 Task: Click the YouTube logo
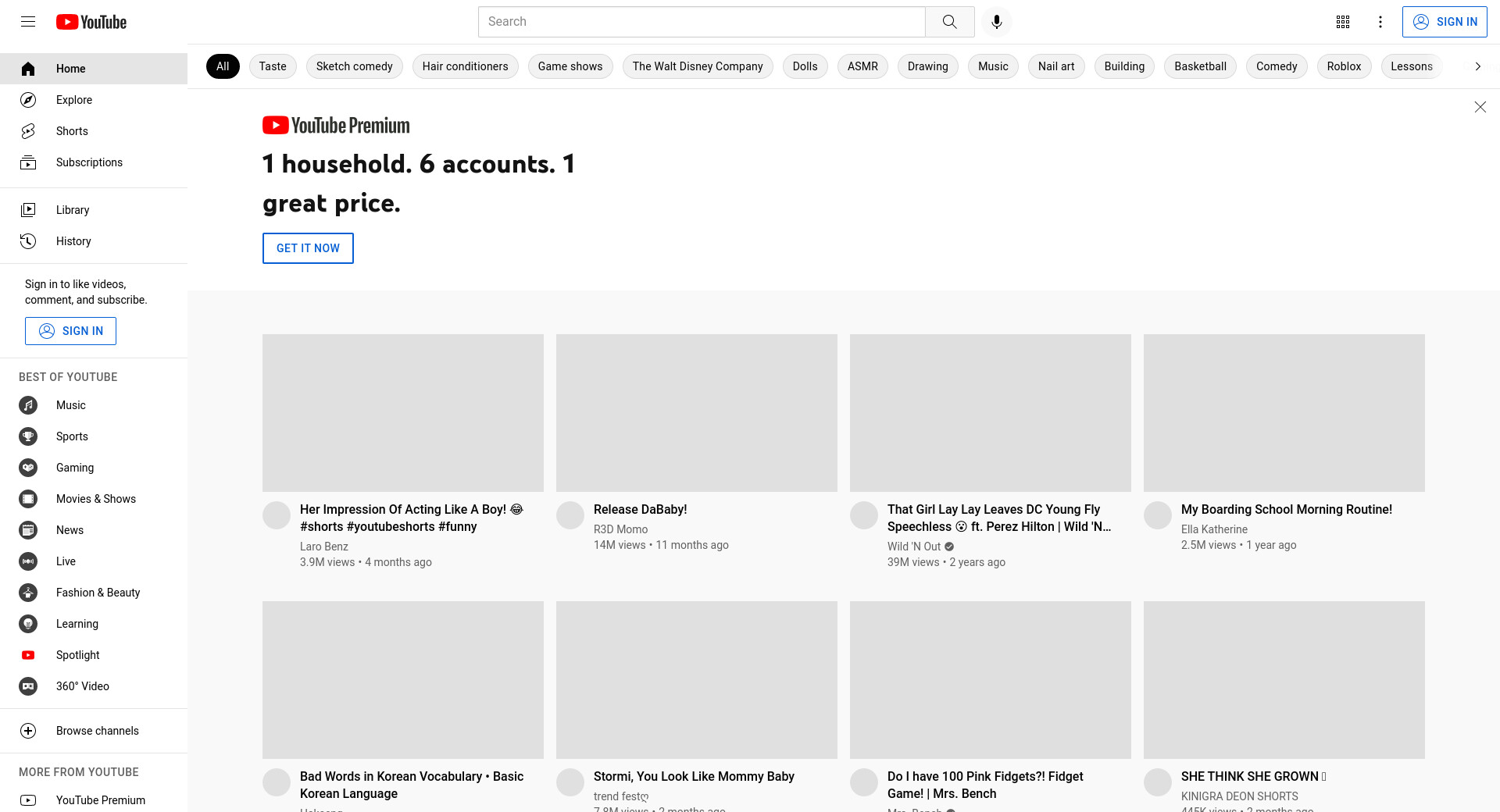pos(91,22)
